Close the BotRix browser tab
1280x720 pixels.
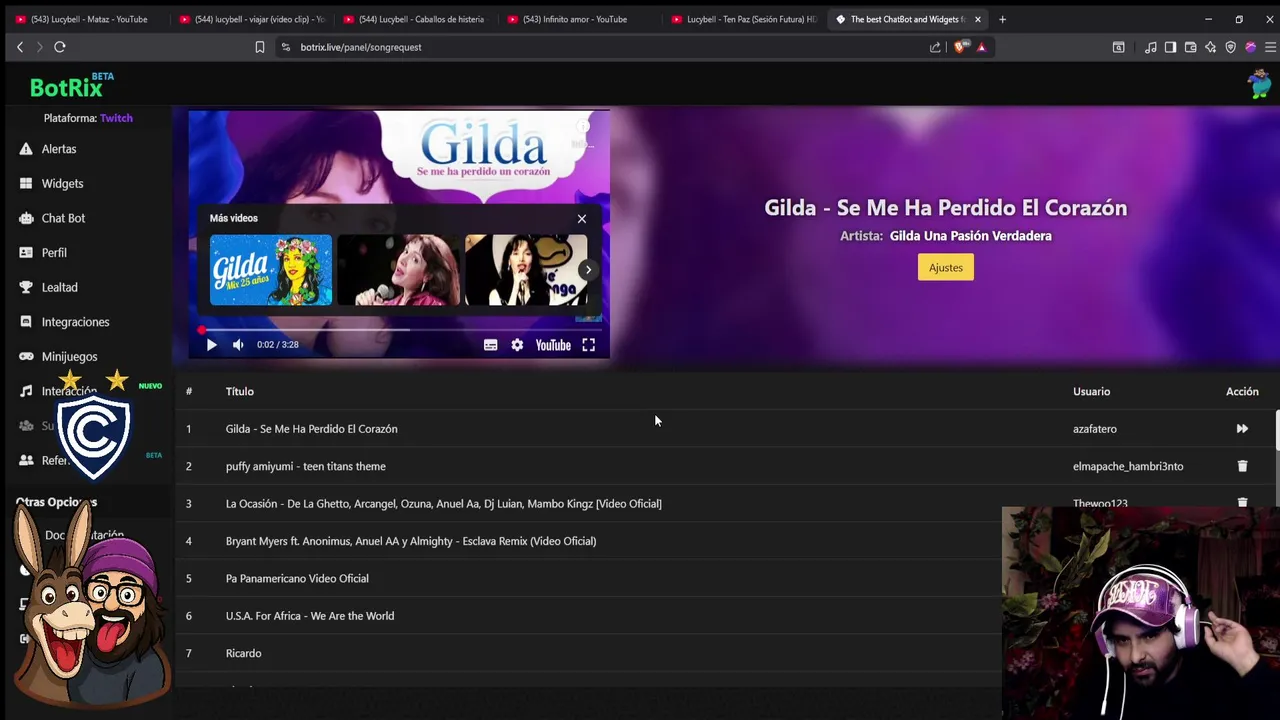(x=977, y=19)
